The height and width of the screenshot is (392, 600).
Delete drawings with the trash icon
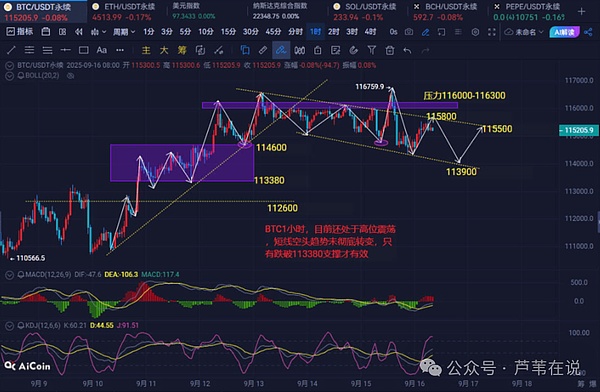tap(390, 50)
